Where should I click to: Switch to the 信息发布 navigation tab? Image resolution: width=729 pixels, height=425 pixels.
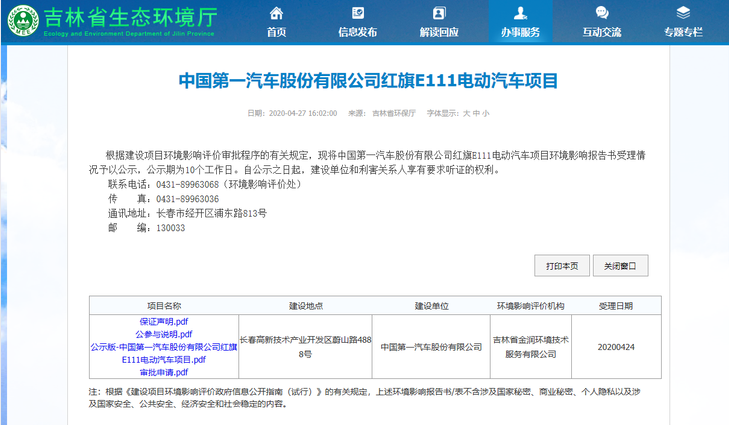[x=357, y=32]
